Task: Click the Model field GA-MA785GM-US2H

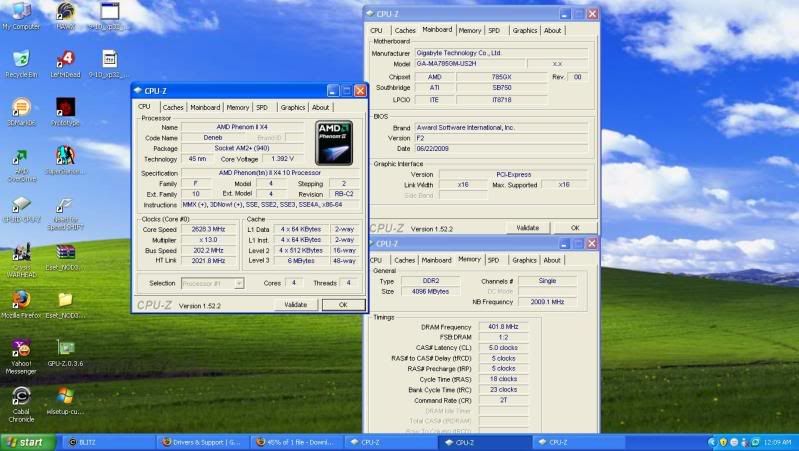Action: coord(469,64)
